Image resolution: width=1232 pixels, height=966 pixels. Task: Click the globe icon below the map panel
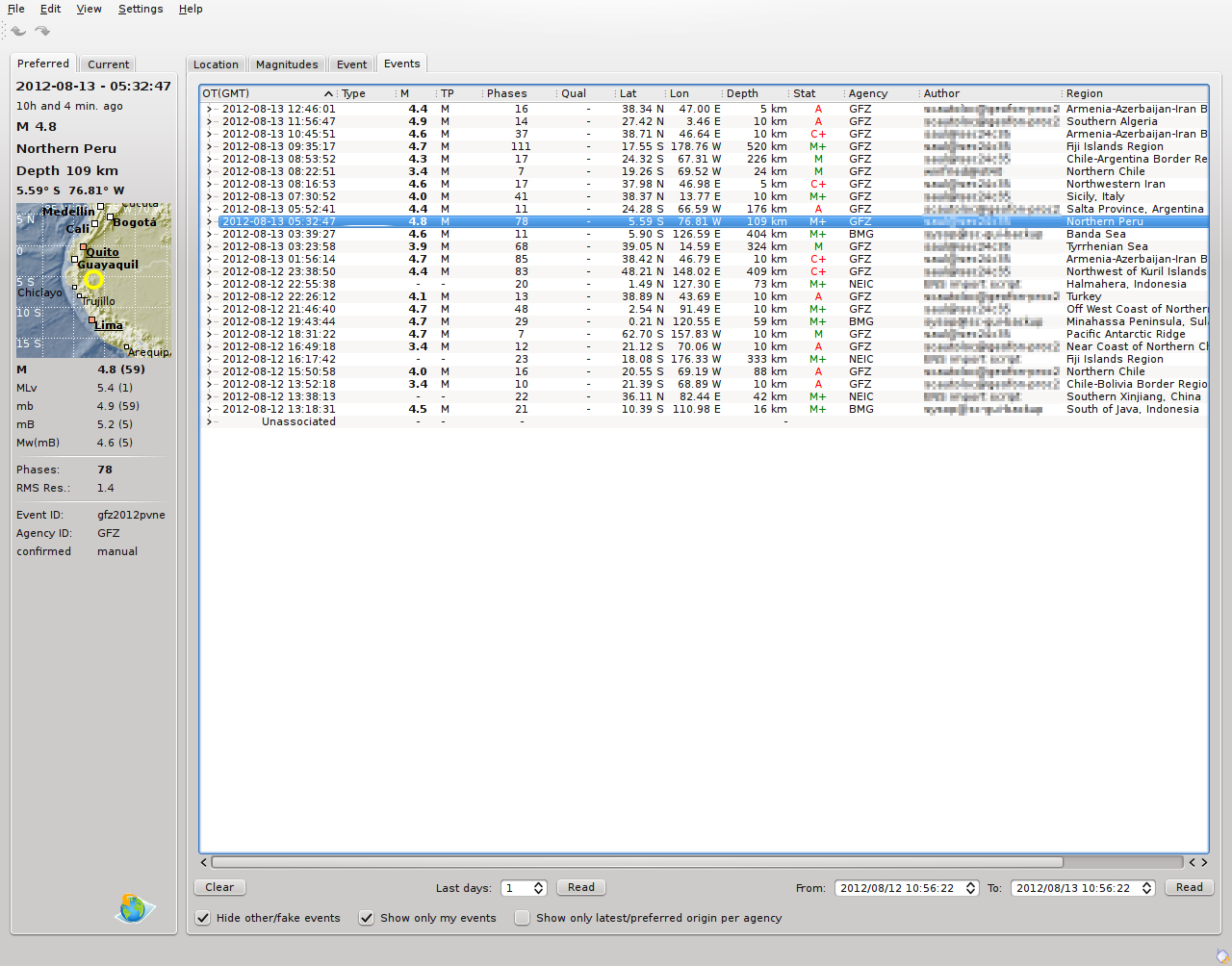pyautogui.click(x=134, y=907)
